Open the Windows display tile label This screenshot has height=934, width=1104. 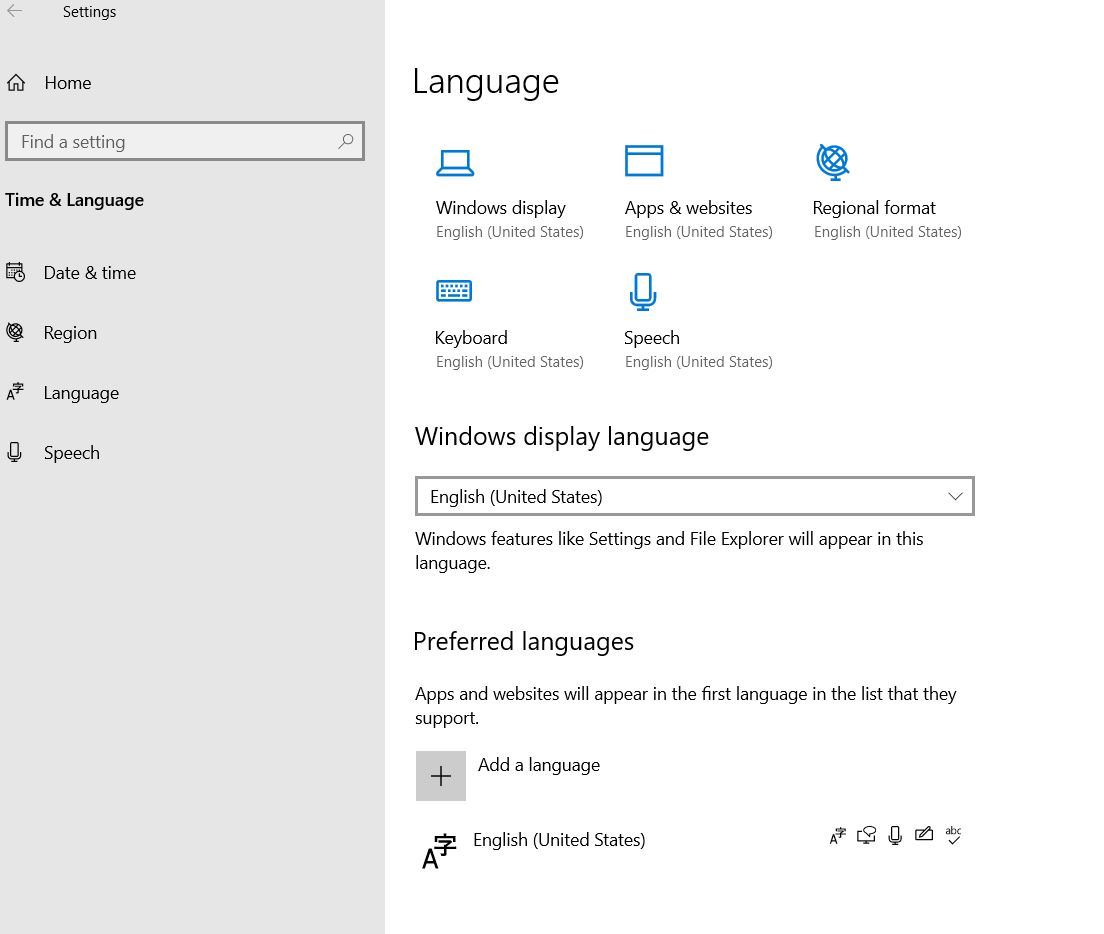[501, 208]
